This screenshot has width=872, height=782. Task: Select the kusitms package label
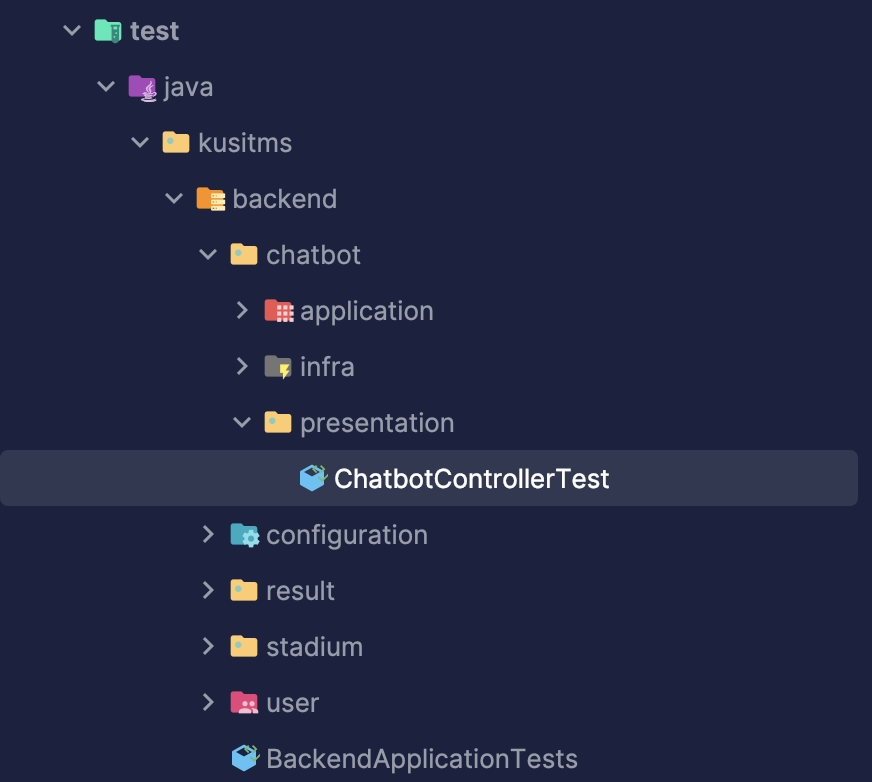click(x=245, y=143)
